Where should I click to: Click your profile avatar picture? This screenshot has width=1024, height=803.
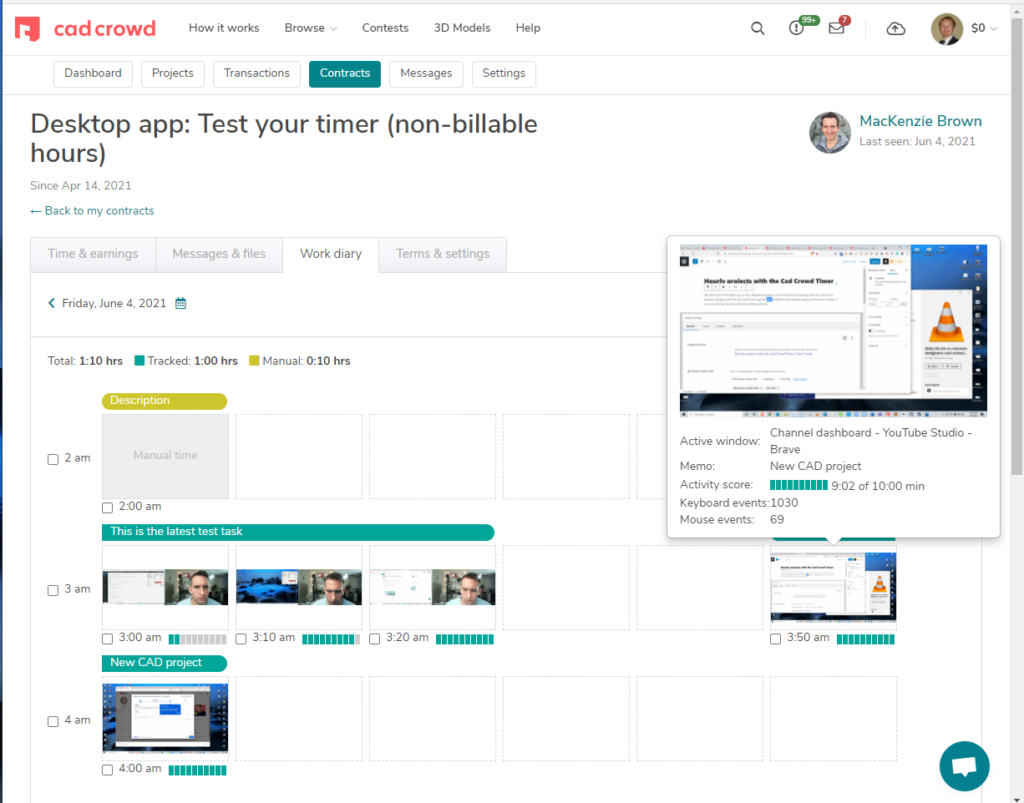[946, 28]
